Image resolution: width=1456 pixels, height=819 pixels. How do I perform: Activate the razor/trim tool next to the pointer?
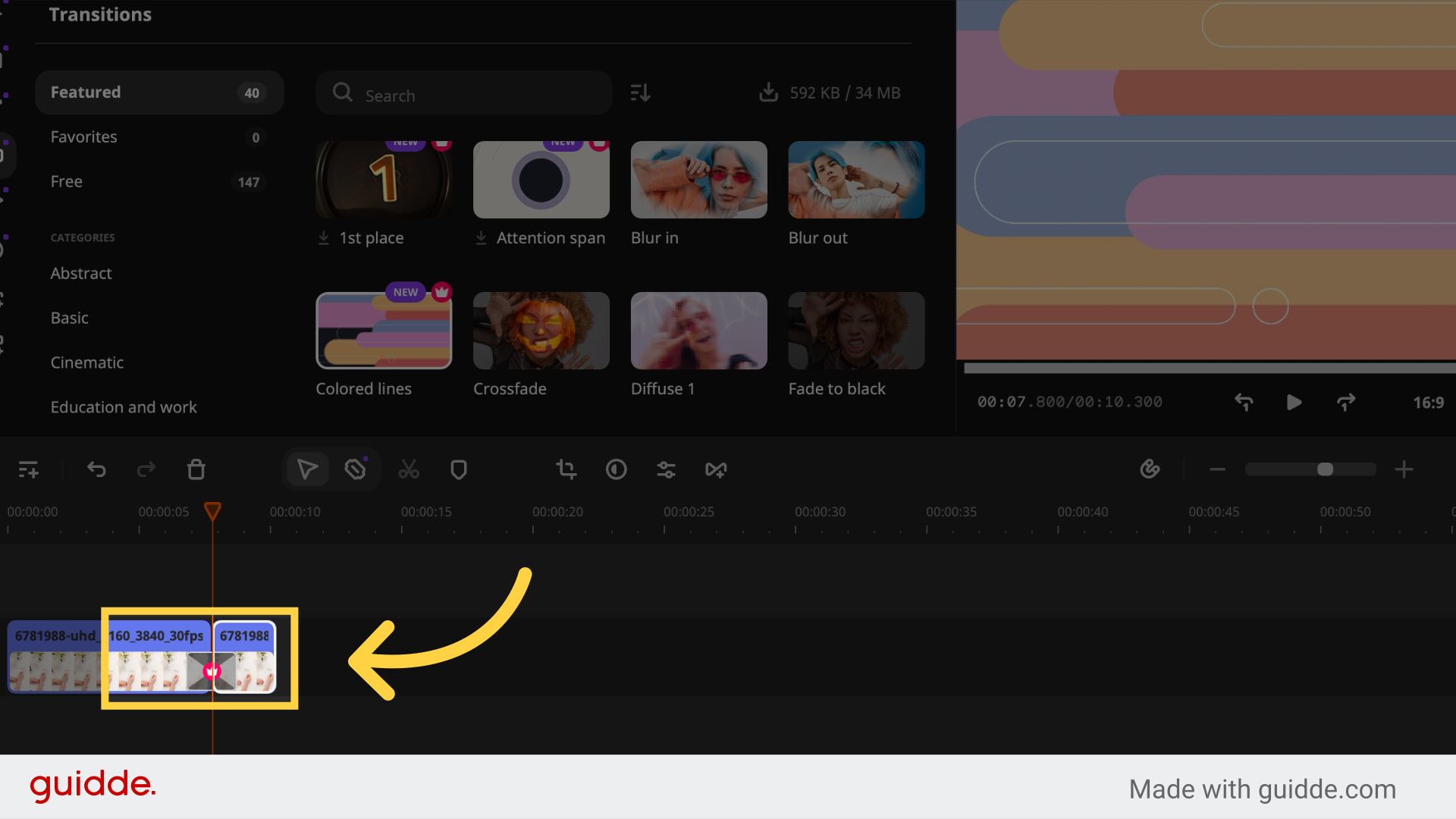pos(356,469)
